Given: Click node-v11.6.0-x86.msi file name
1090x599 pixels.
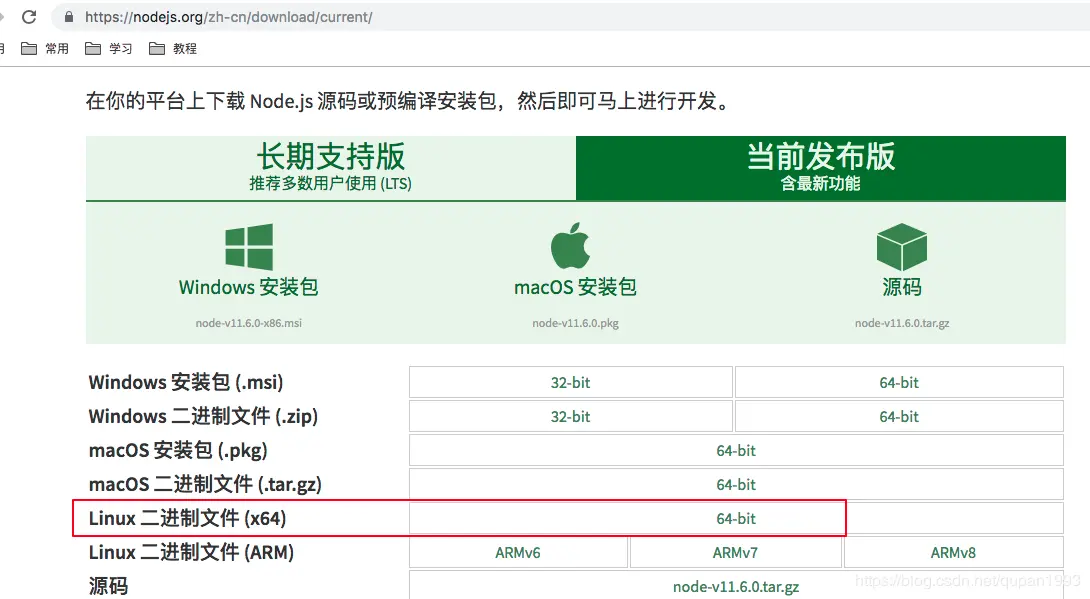Looking at the screenshot, I should tap(249, 323).
